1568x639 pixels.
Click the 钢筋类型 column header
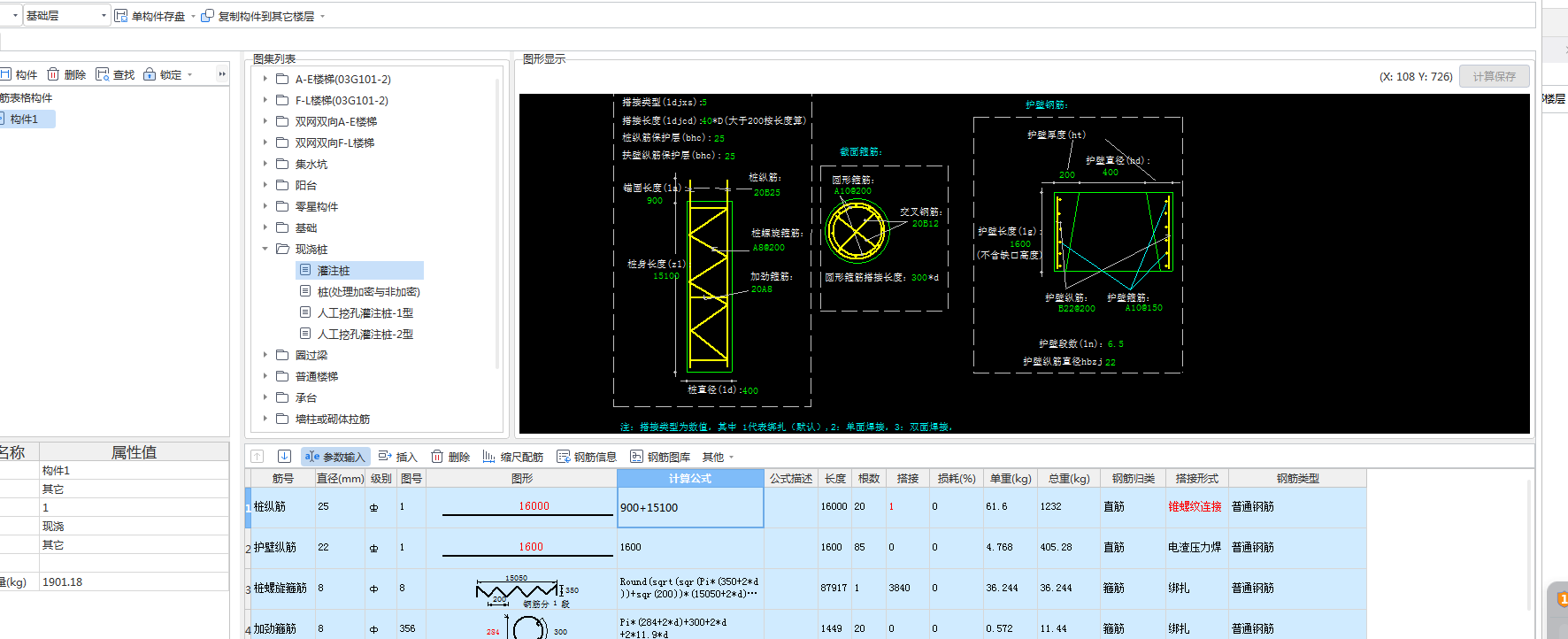(x=1297, y=479)
